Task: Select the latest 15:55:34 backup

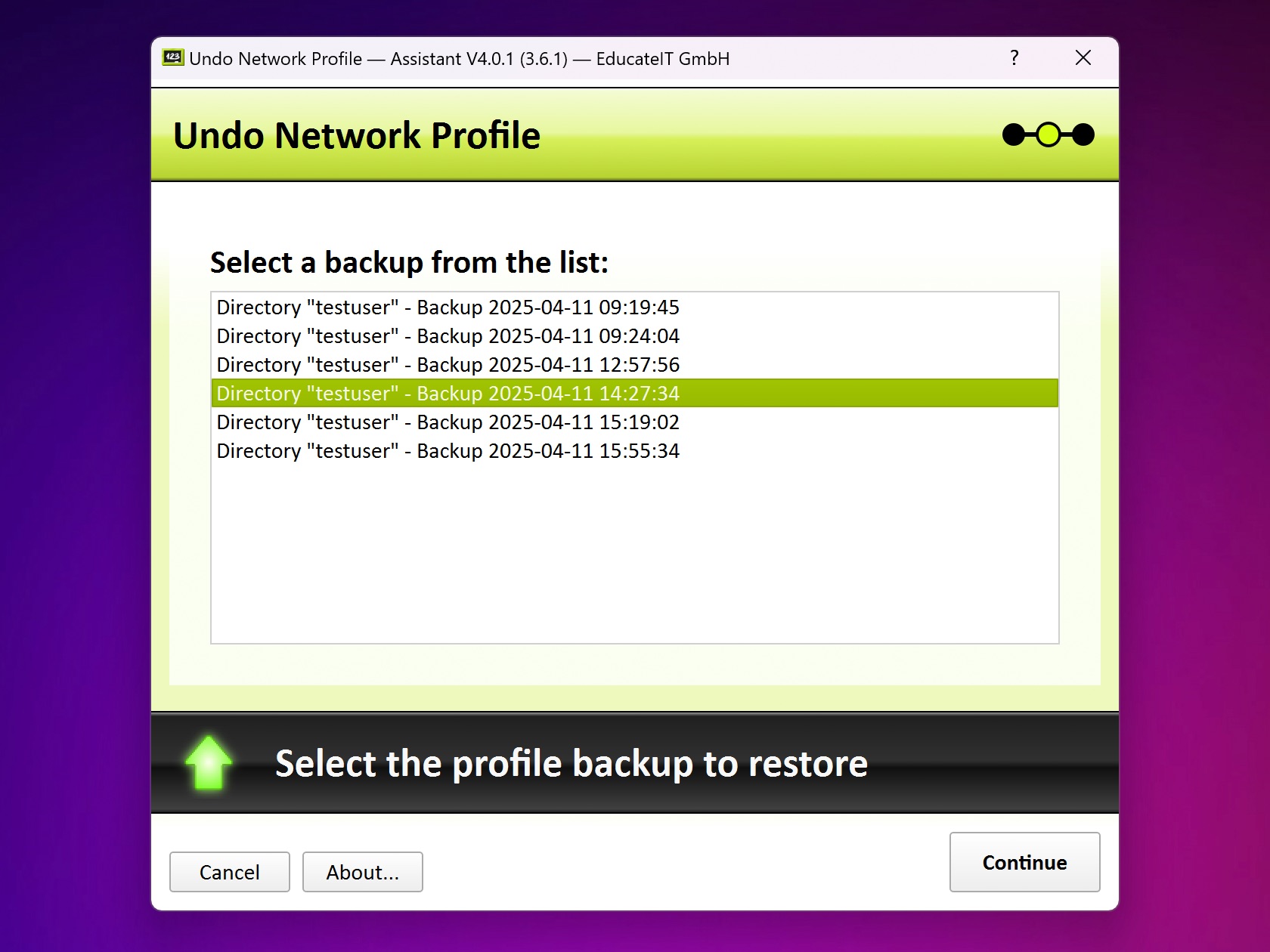Action: click(448, 451)
